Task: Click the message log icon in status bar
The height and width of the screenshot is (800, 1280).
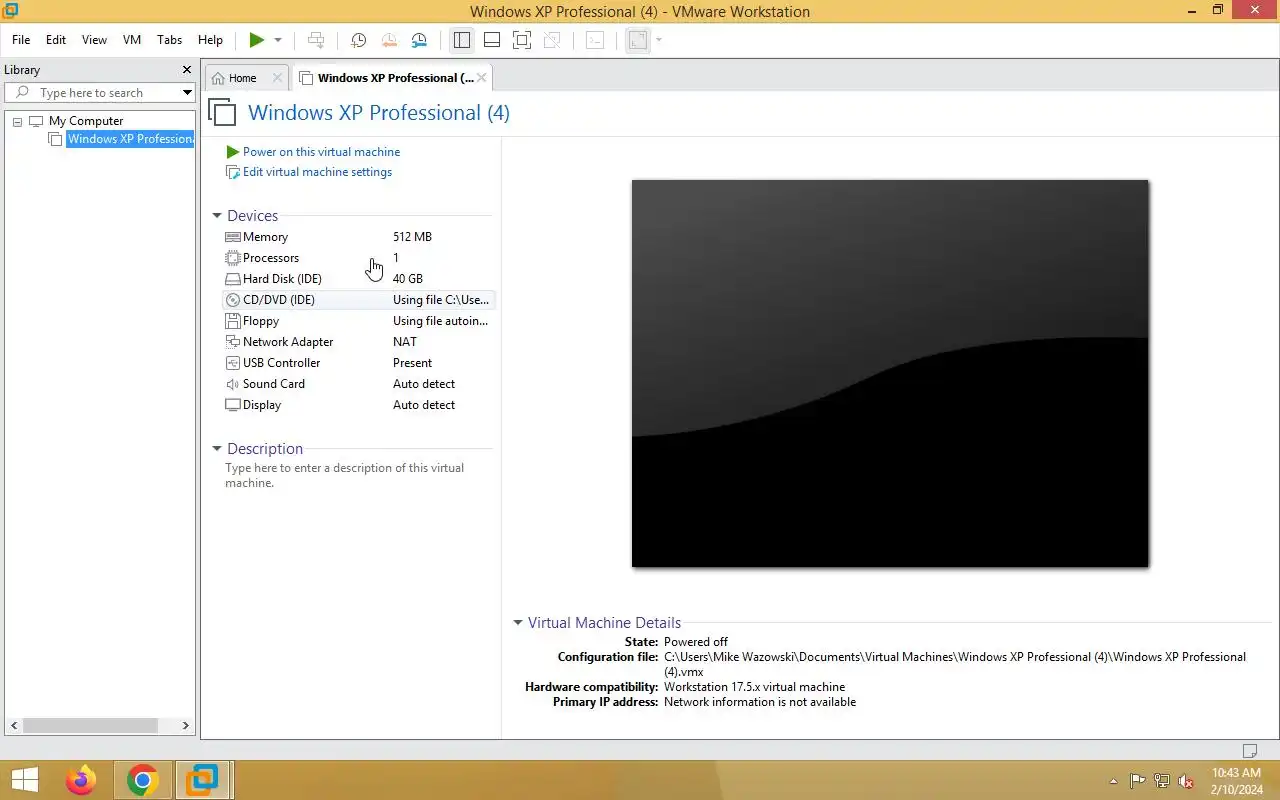Action: (x=1249, y=751)
